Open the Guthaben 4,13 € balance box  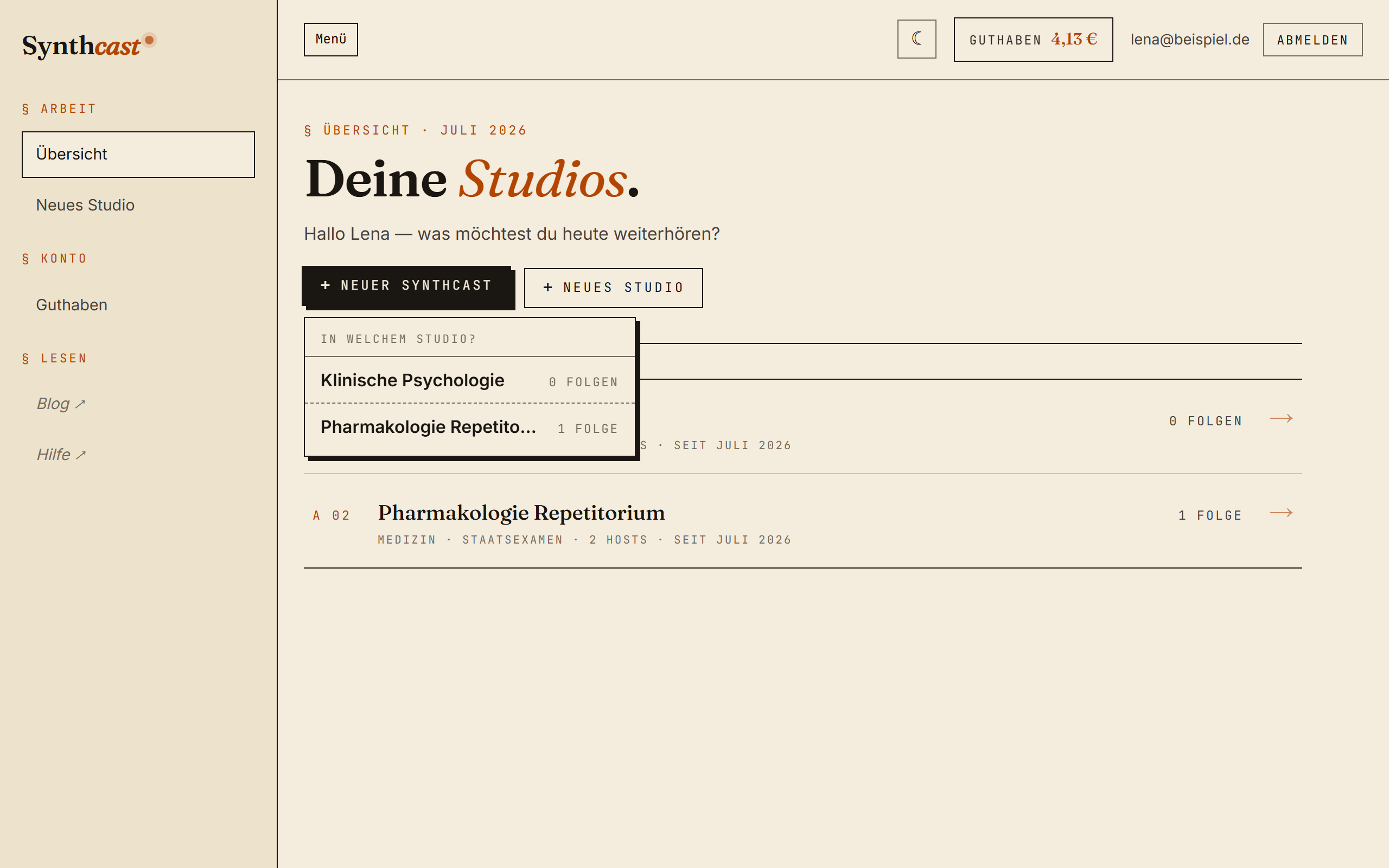pos(1033,40)
